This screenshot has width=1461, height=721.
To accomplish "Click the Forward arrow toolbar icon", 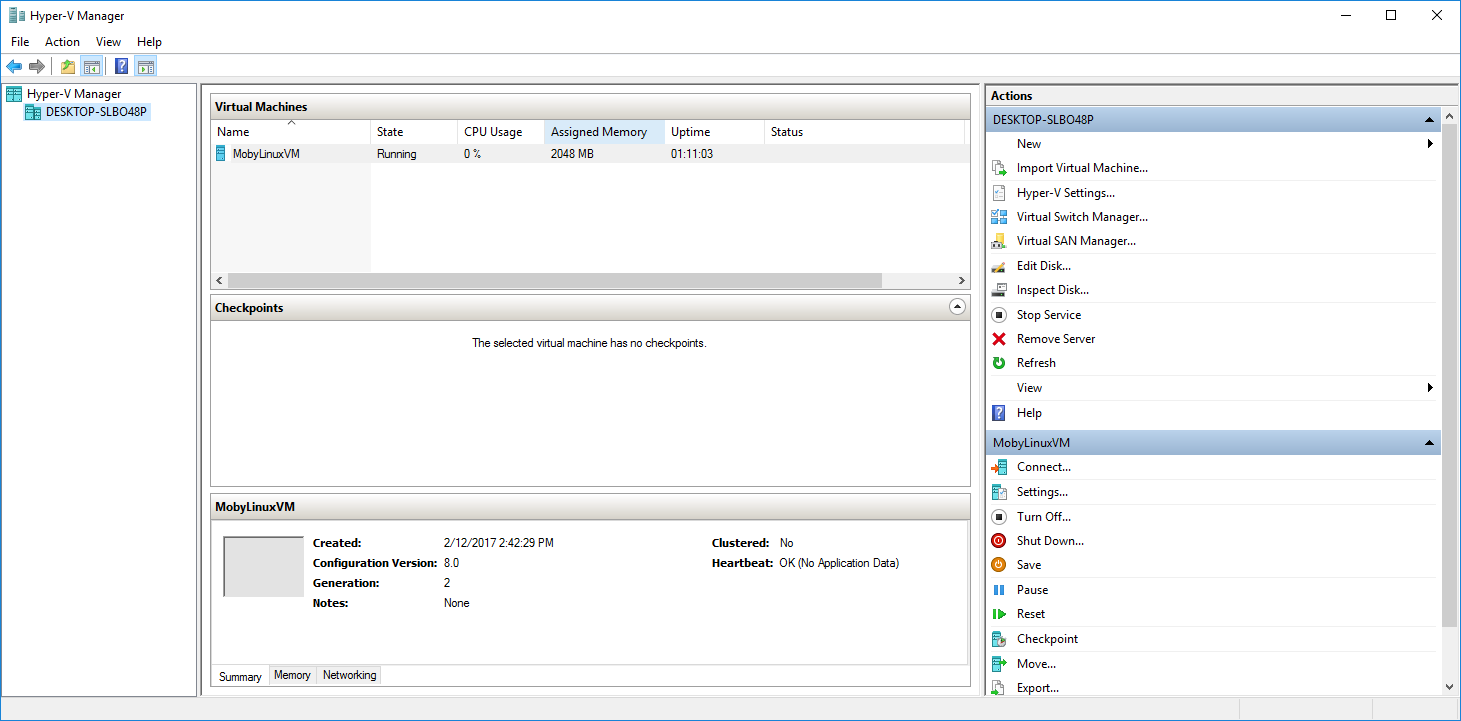I will 37,67.
